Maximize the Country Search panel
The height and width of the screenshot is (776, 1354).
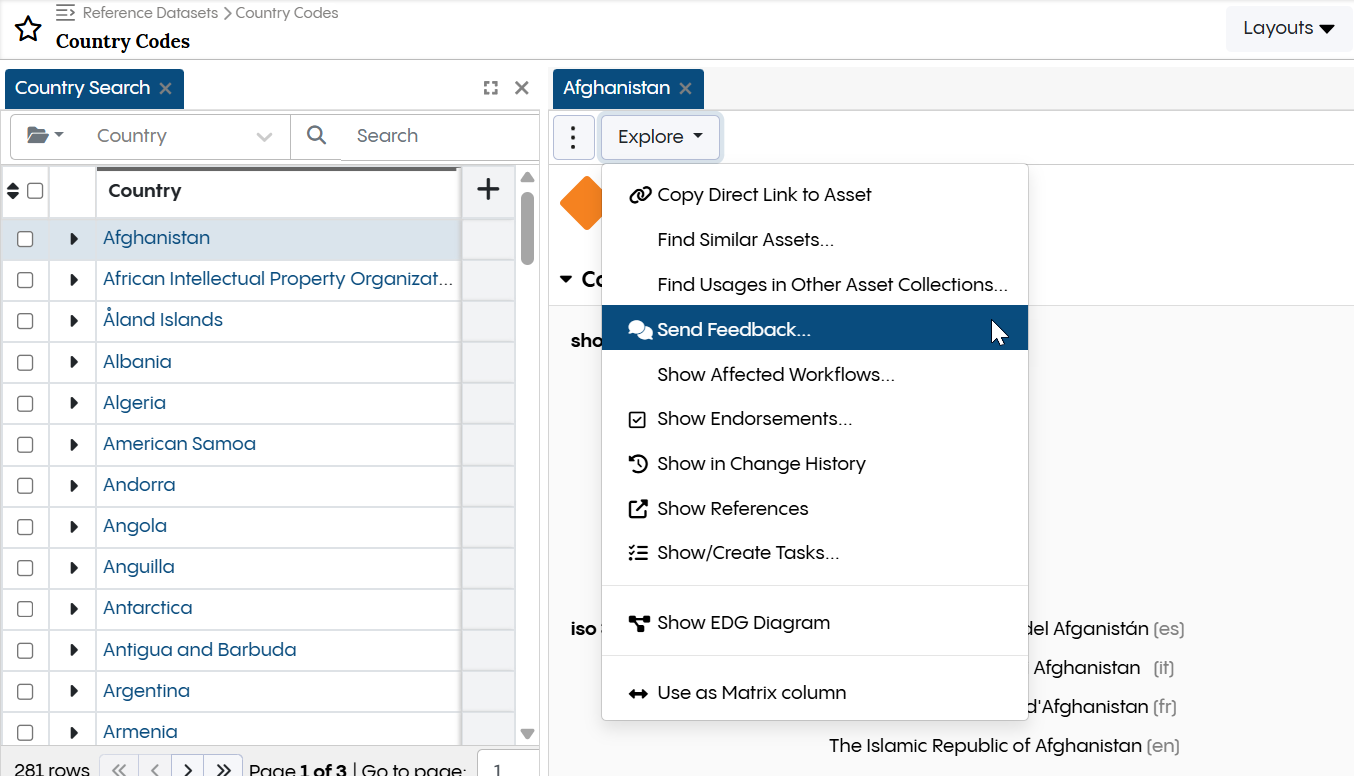pos(490,88)
